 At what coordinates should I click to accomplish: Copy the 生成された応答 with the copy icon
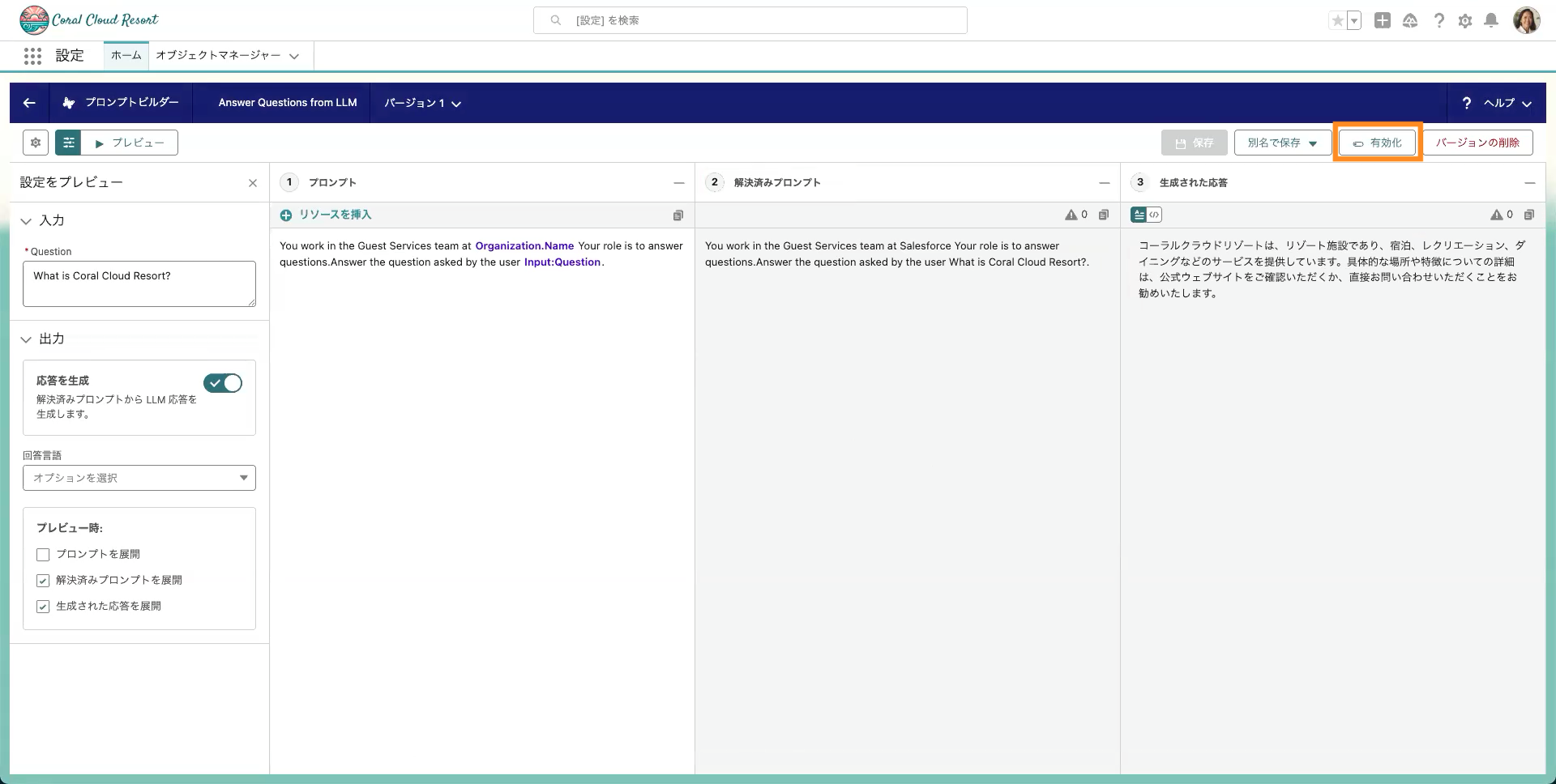click(1529, 215)
